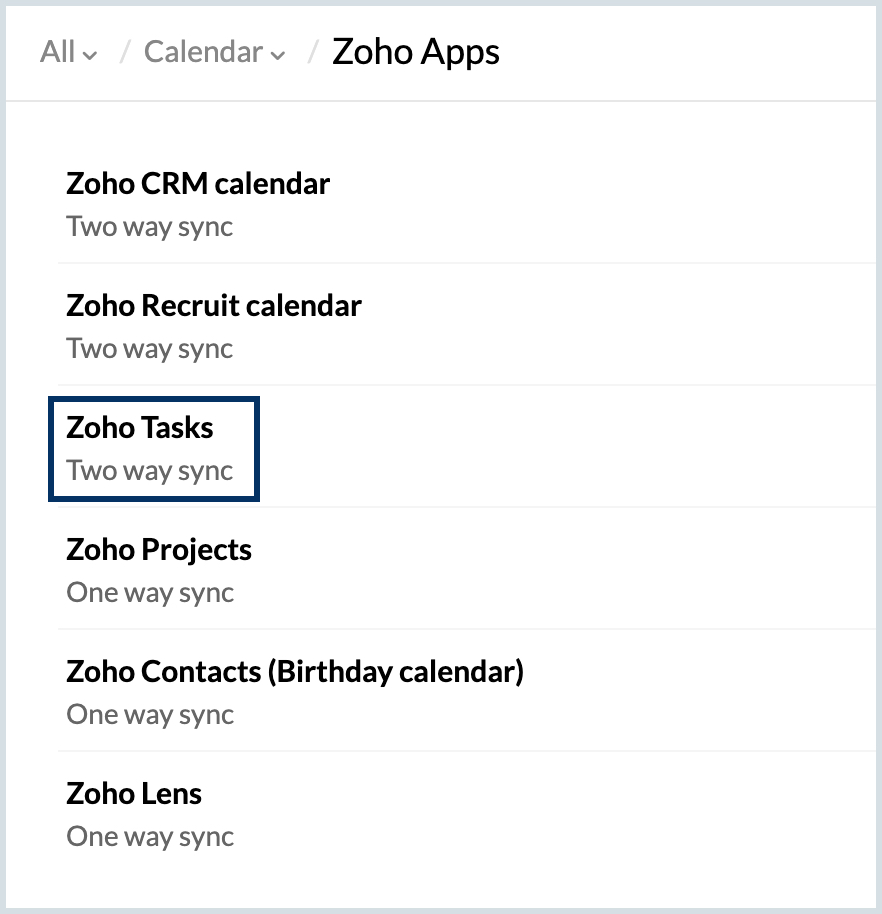The image size is (882, 914).
Task: Click the Zoho Lens title text
Action: tap(134, 794)
